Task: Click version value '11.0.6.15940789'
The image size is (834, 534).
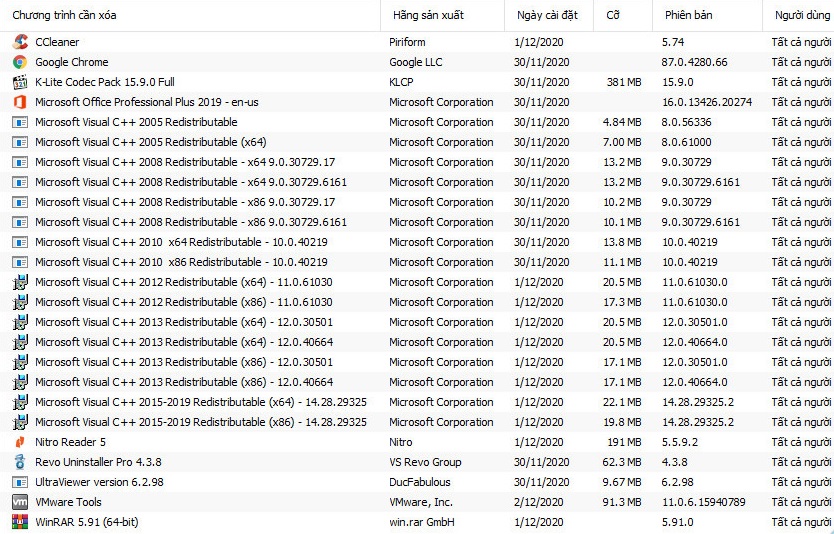Action: [x=704, y=502]
